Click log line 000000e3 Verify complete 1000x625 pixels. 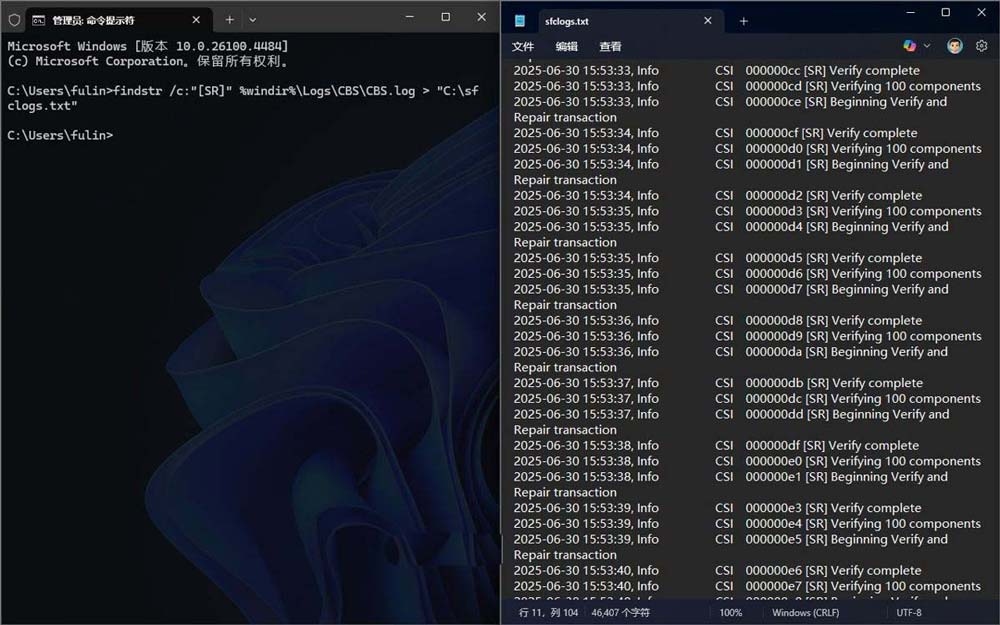point(718,508)
